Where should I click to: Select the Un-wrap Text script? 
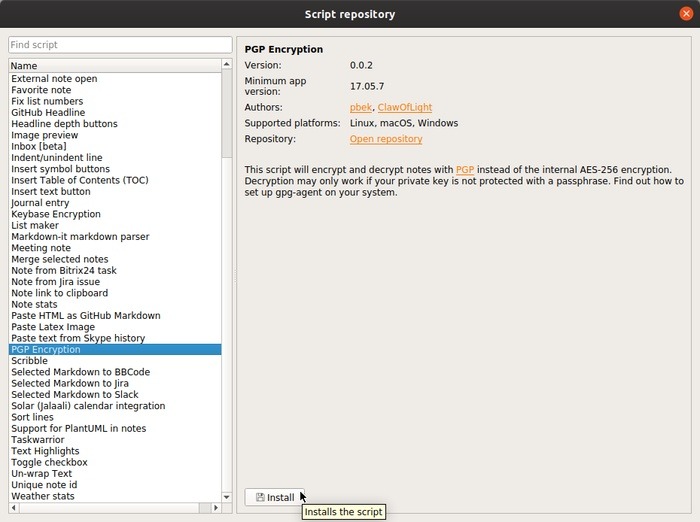[115, 474]
